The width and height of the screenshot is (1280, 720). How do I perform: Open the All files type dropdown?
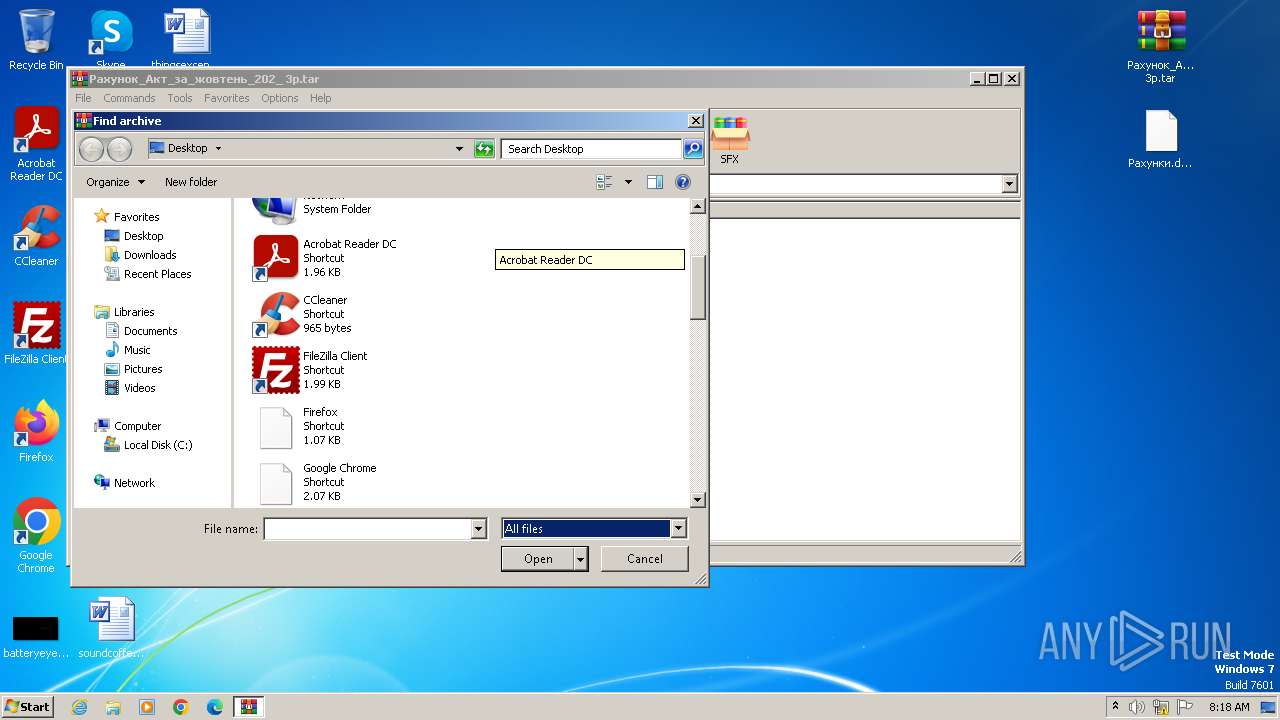coord(678,529)
